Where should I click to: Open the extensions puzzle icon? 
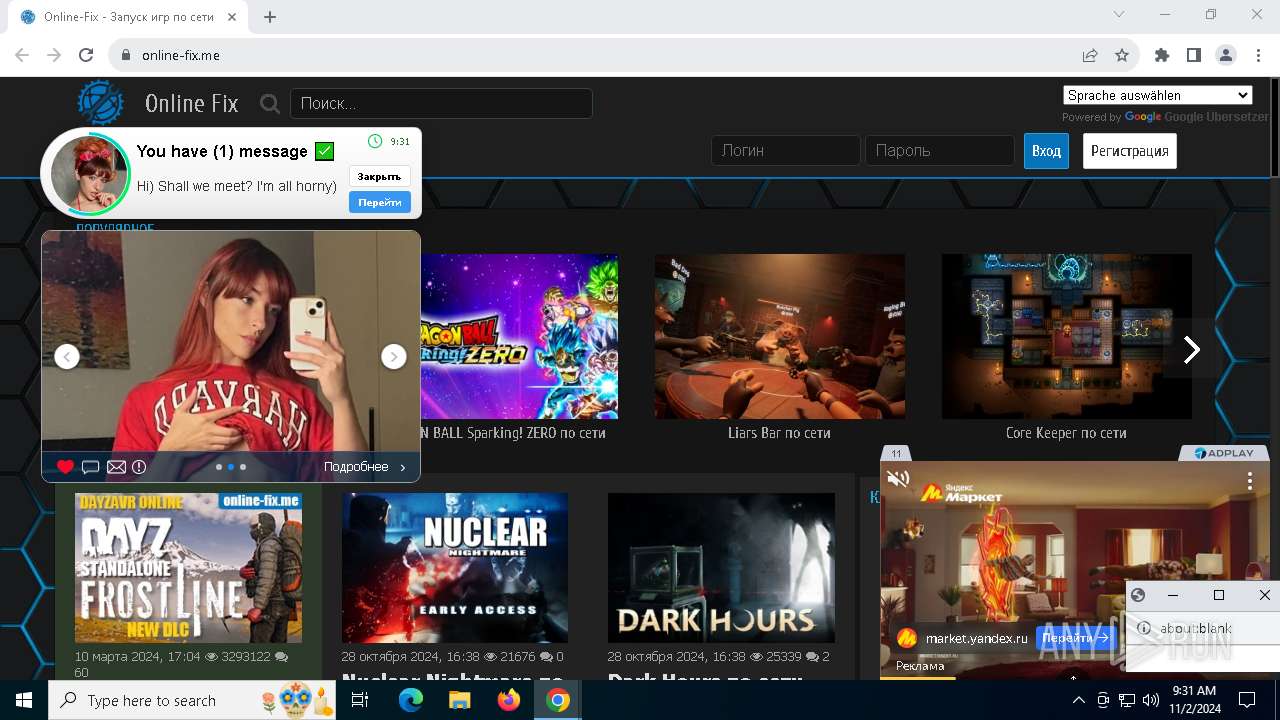(x=1161, y=55)
